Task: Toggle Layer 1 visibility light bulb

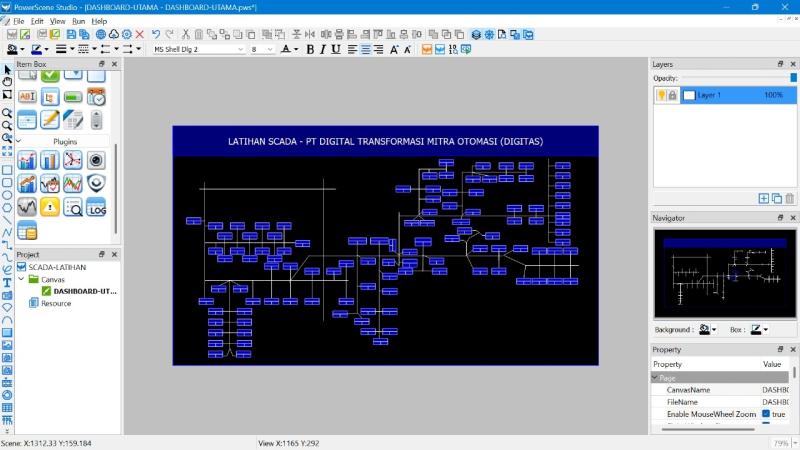Action: pos(661,95)
